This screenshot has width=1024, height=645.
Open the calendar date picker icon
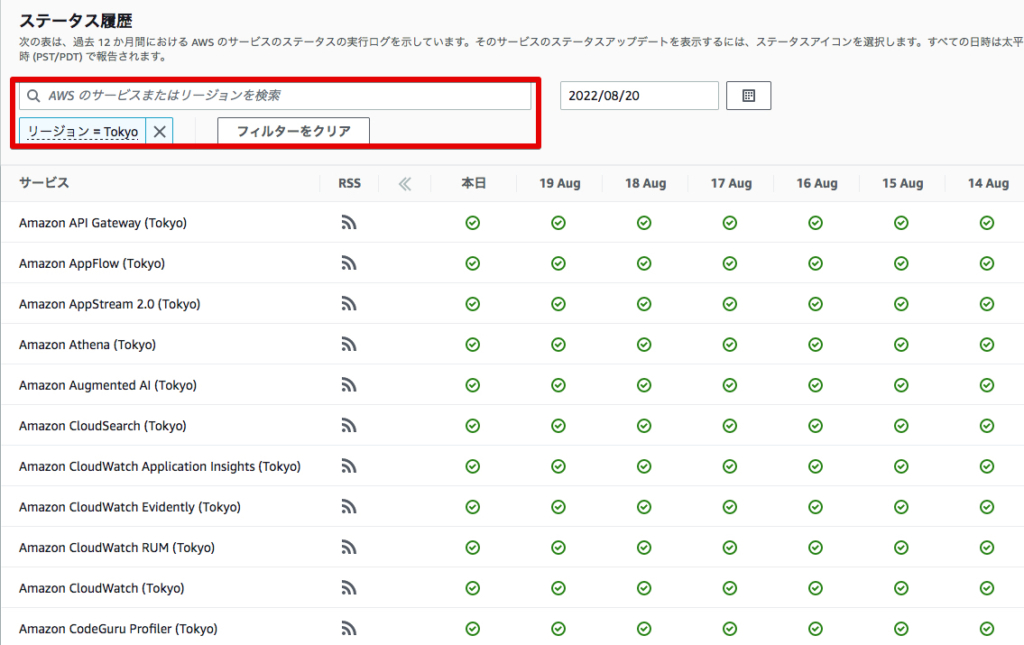(748, 96)
